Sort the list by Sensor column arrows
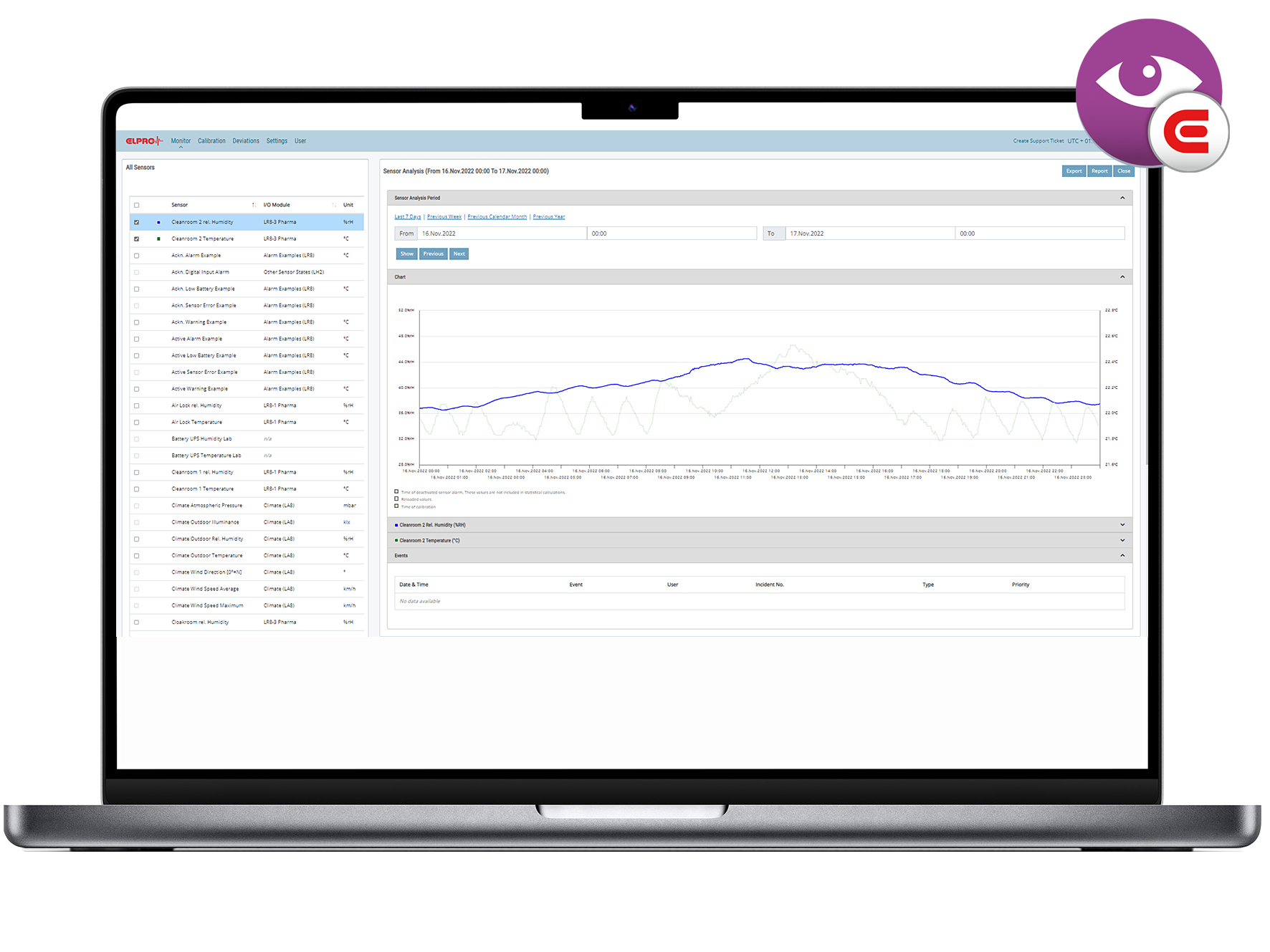The height and width of the screenshot is (952, 1270). coord(254,206)
